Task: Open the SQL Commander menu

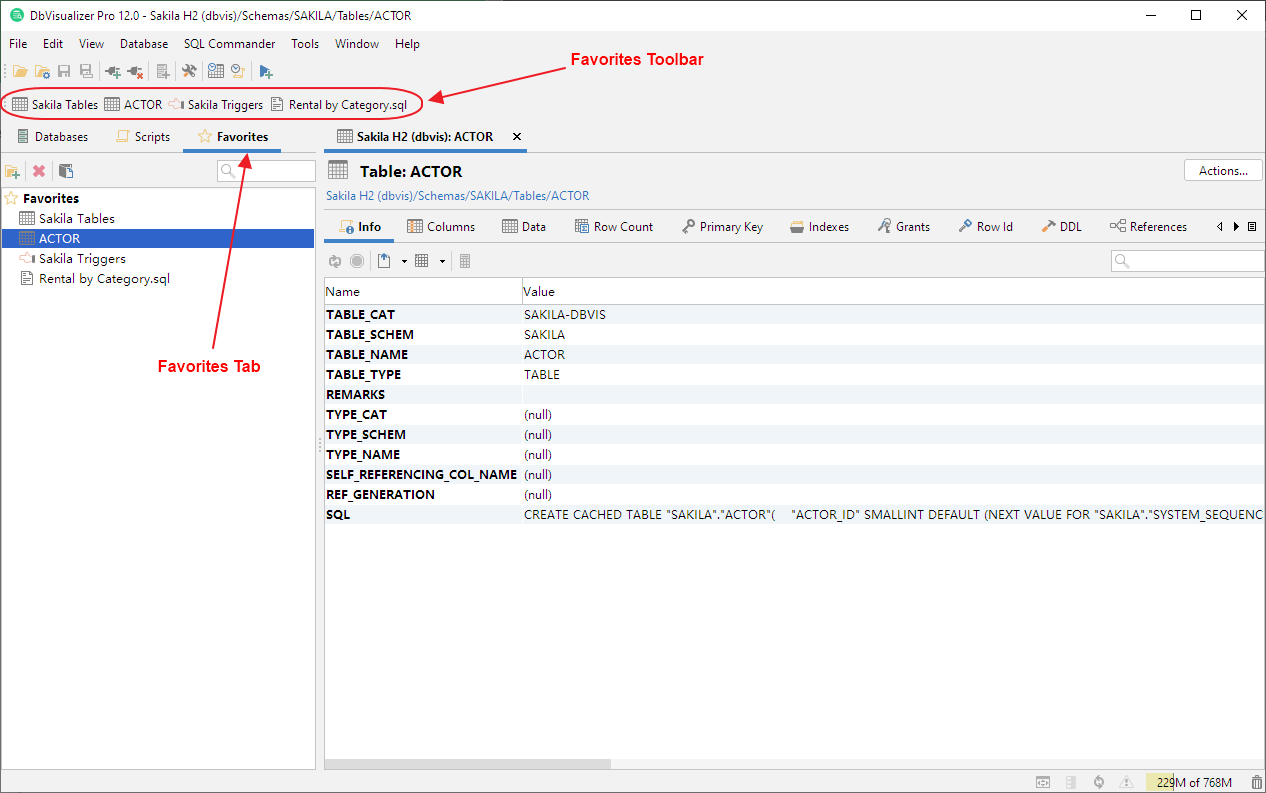Action: [x=229, y=44]
